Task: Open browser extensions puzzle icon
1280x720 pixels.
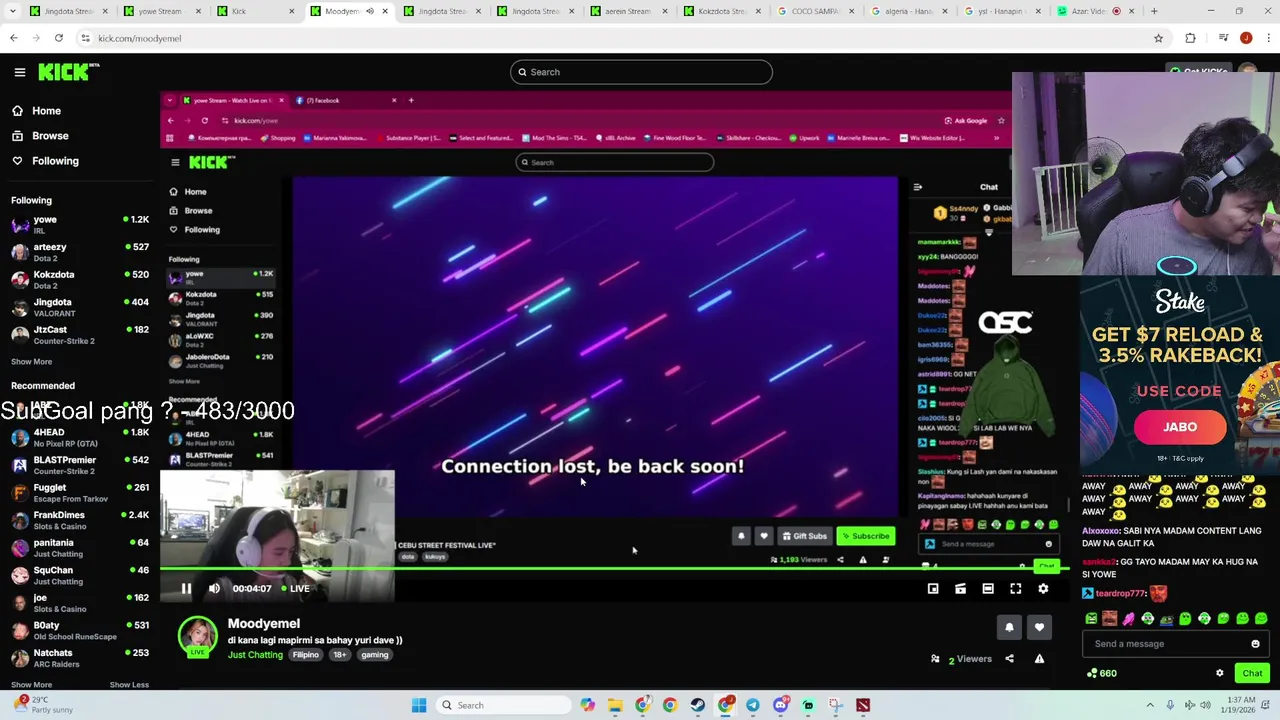Action: tap(1190, 38)
